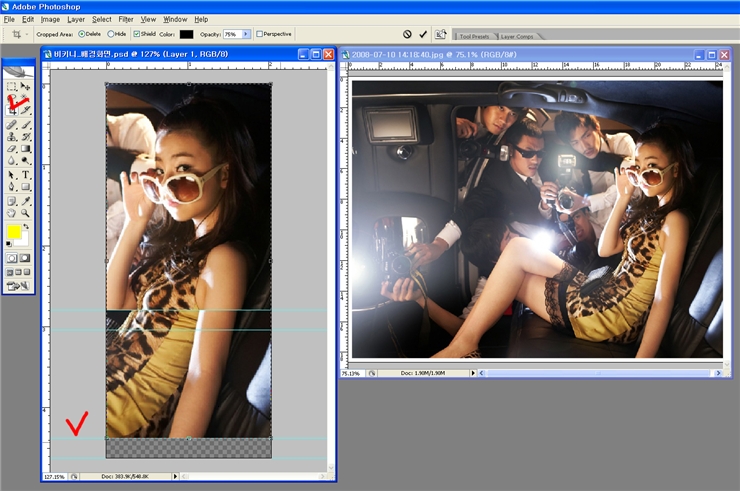
Task: Open the Opacity slider arrow
Action: pos(246,34)
